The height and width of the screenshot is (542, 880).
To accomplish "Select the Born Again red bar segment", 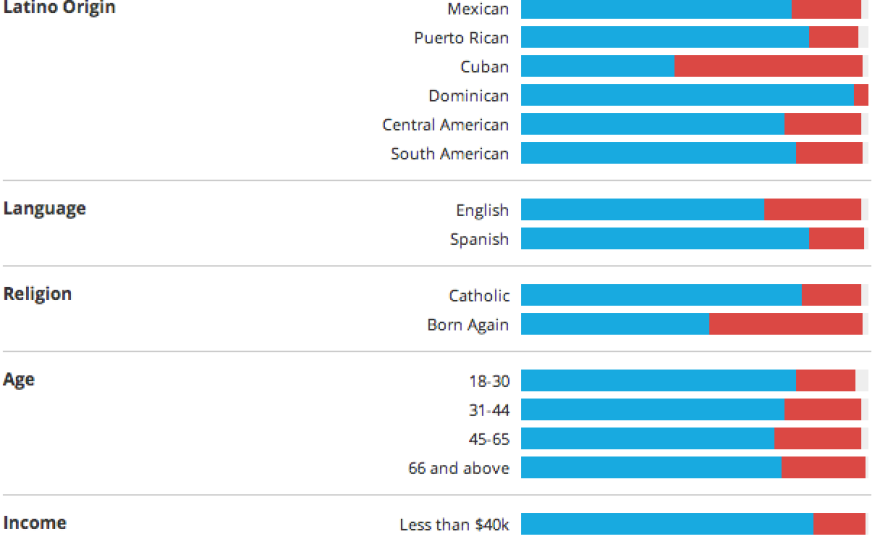I will 786,325.
